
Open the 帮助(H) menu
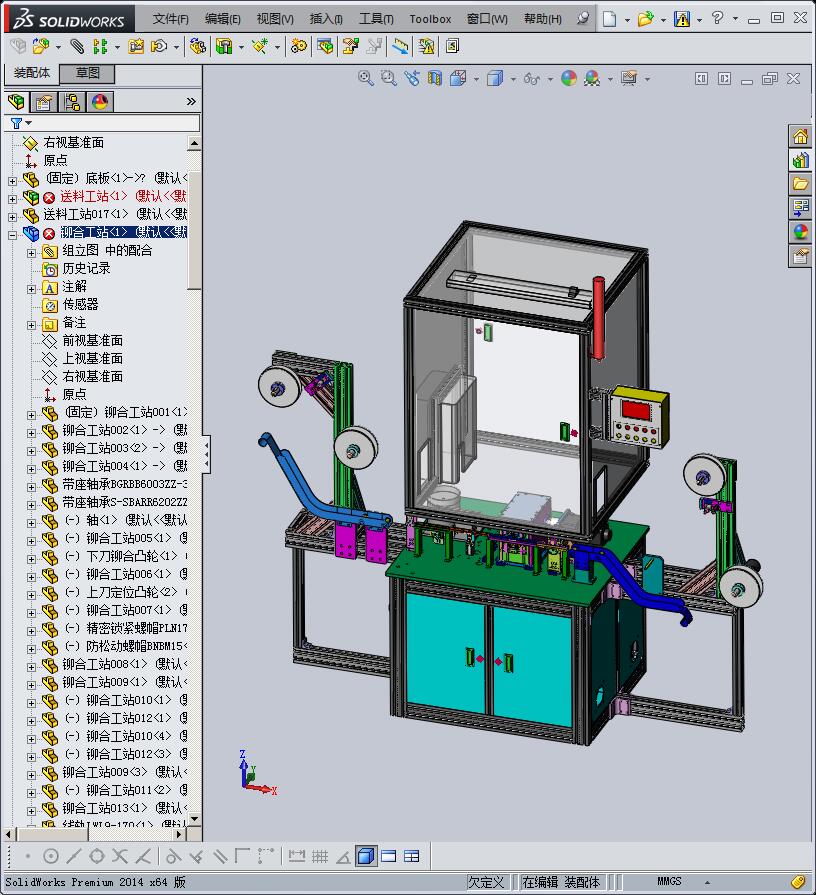pyautogui.click(x=543, y=19)
